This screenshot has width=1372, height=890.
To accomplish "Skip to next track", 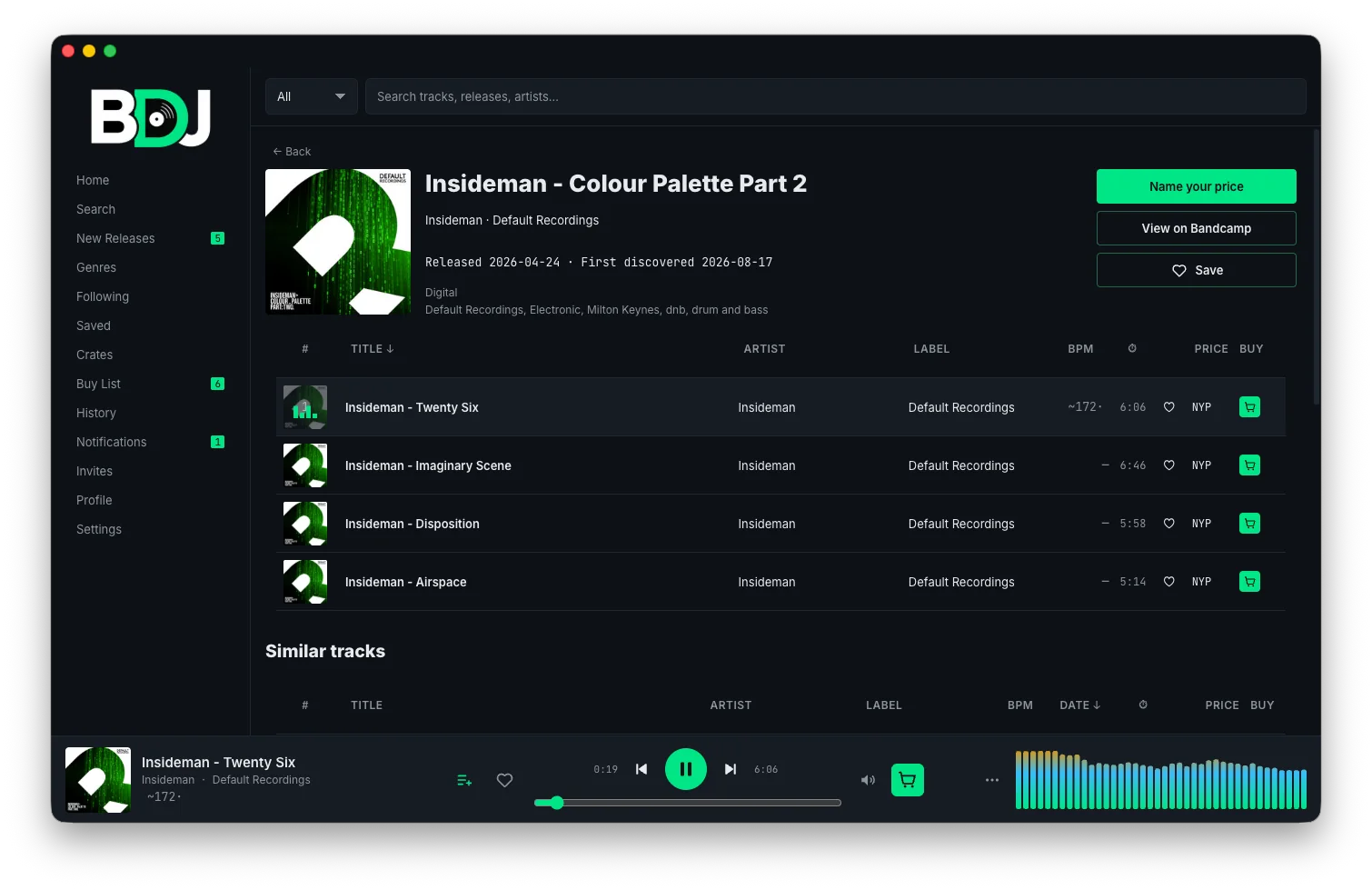I will pyautogui.click(x=731, y=769).
